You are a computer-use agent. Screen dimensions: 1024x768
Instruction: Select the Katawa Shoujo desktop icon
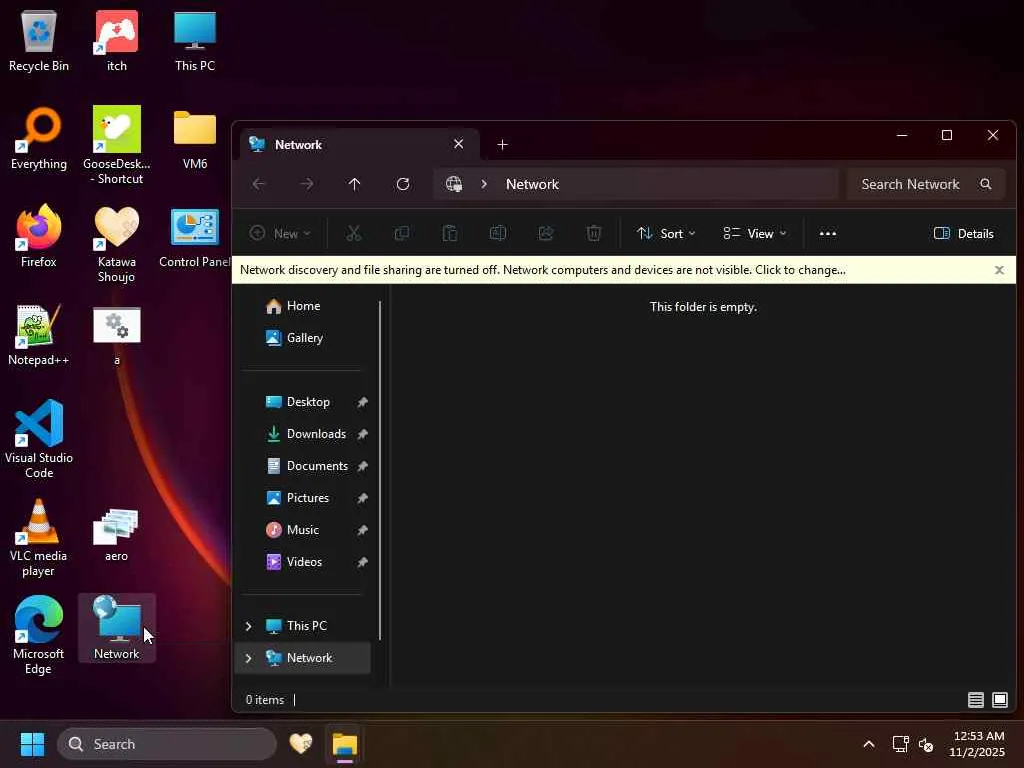coord(116,243)
